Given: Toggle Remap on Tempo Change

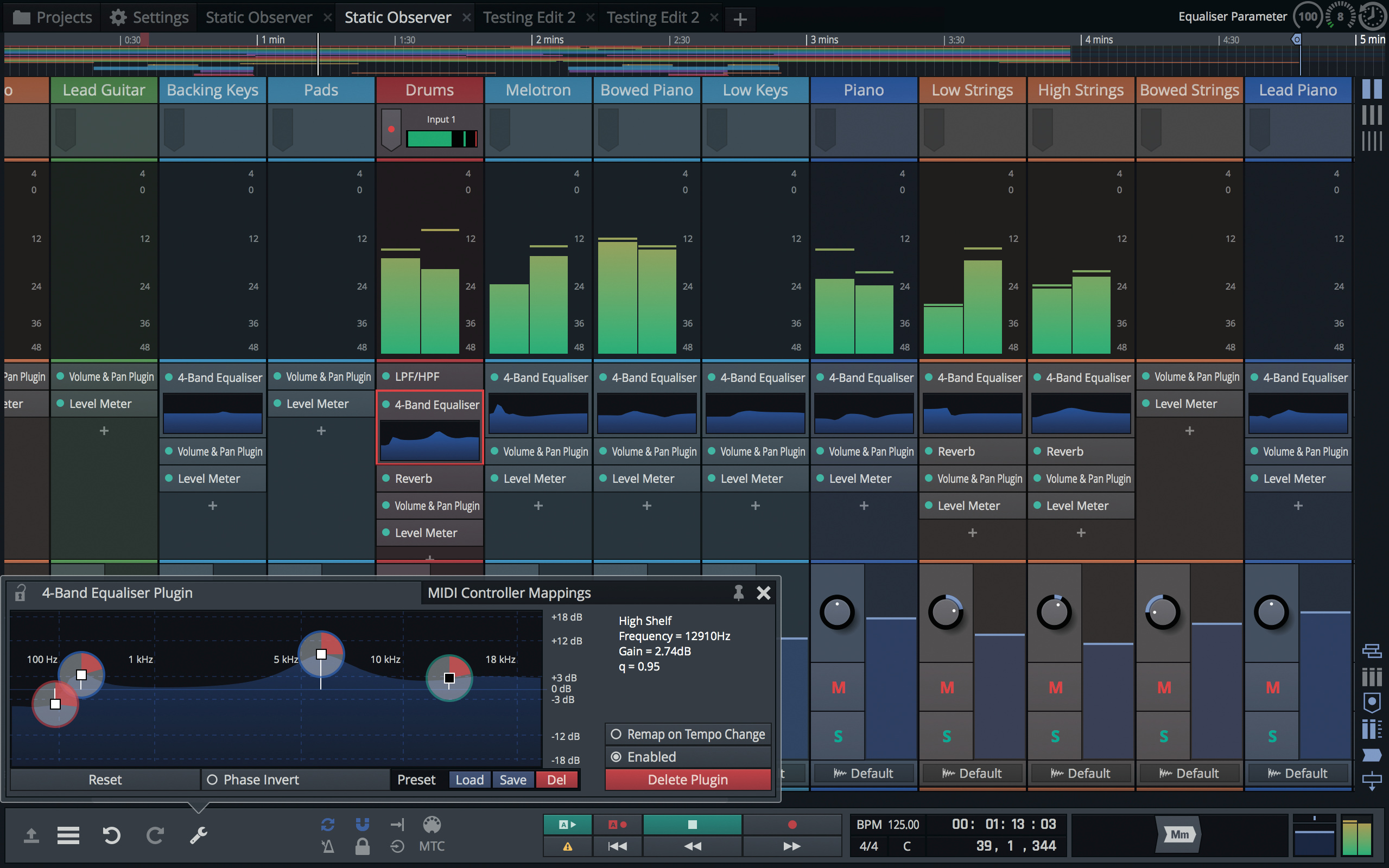Looking at the screenshot, I should [688, 734].
